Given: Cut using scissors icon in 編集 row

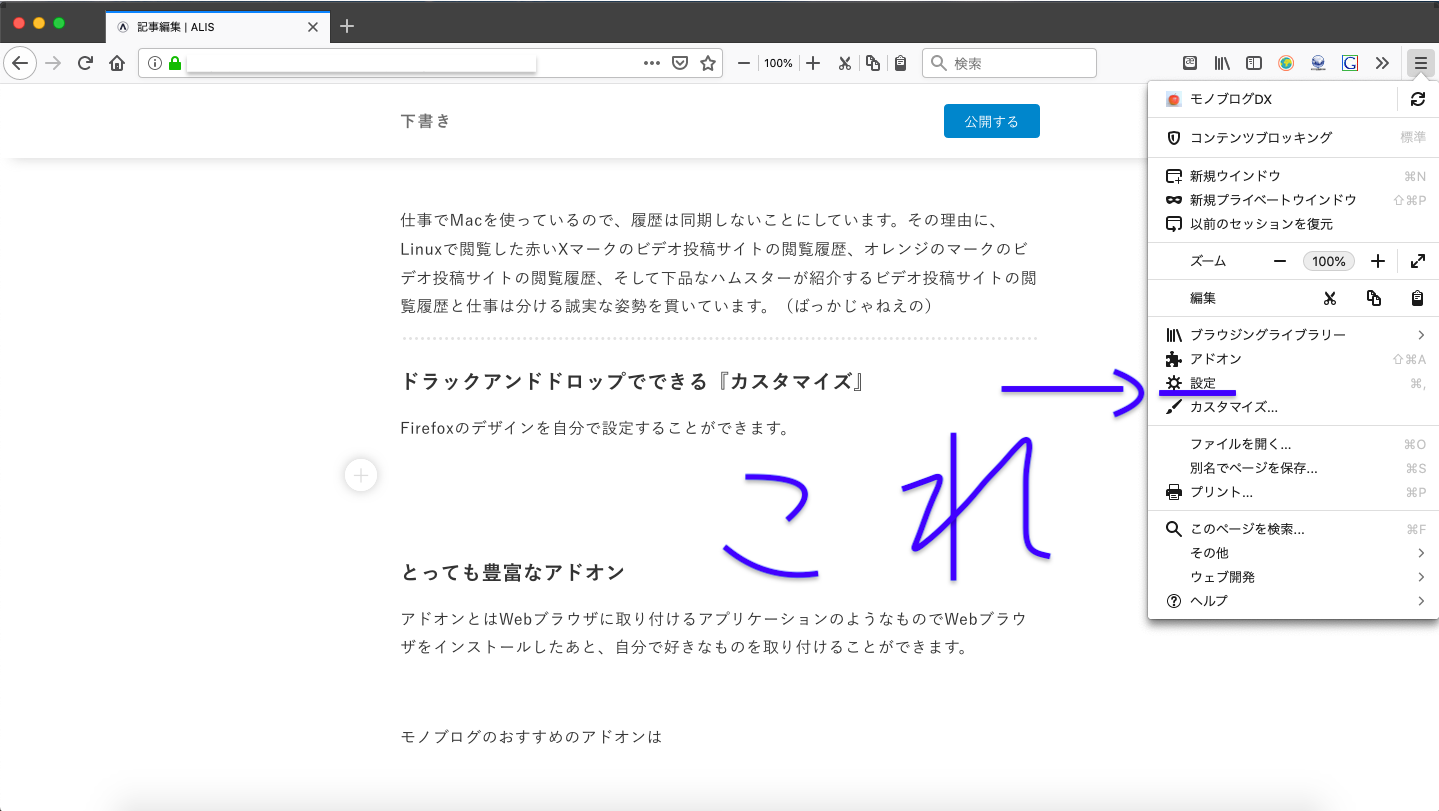Looking at the screenshot, I should point(1330,298).
